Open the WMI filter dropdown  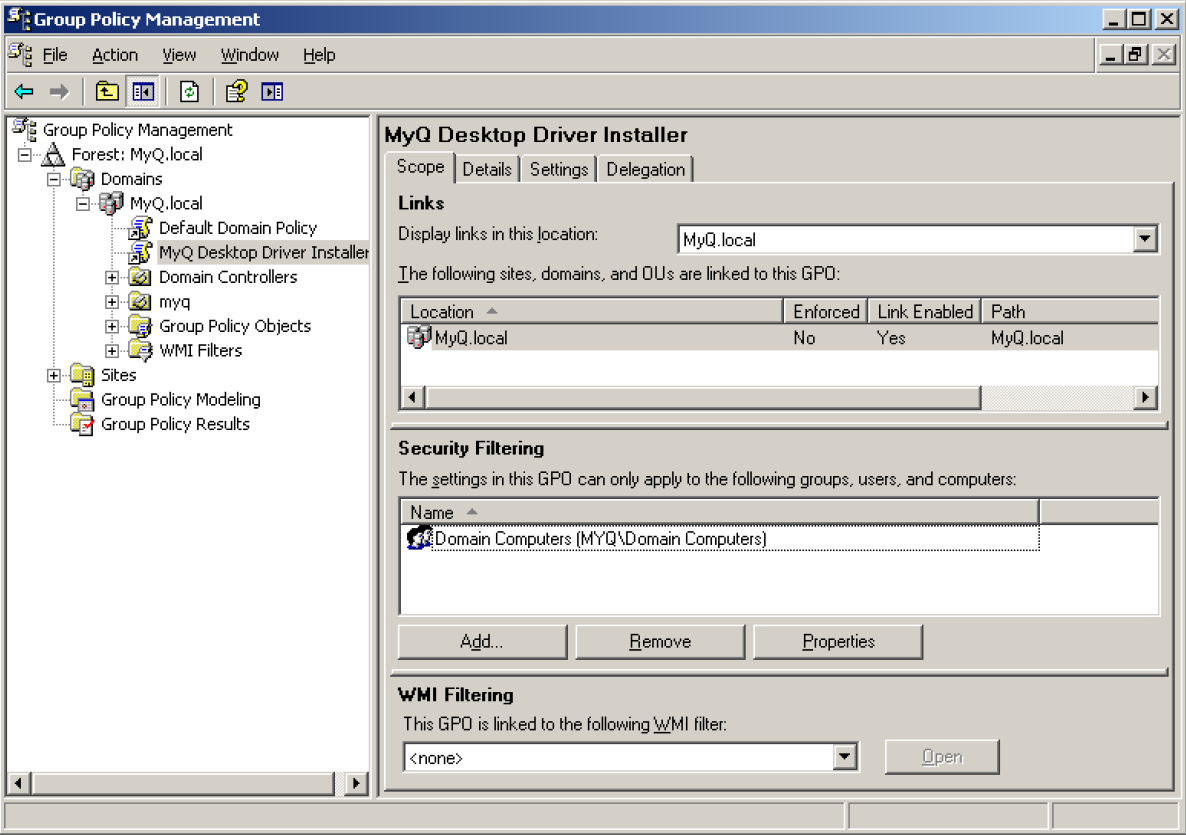tap(847, 757)
